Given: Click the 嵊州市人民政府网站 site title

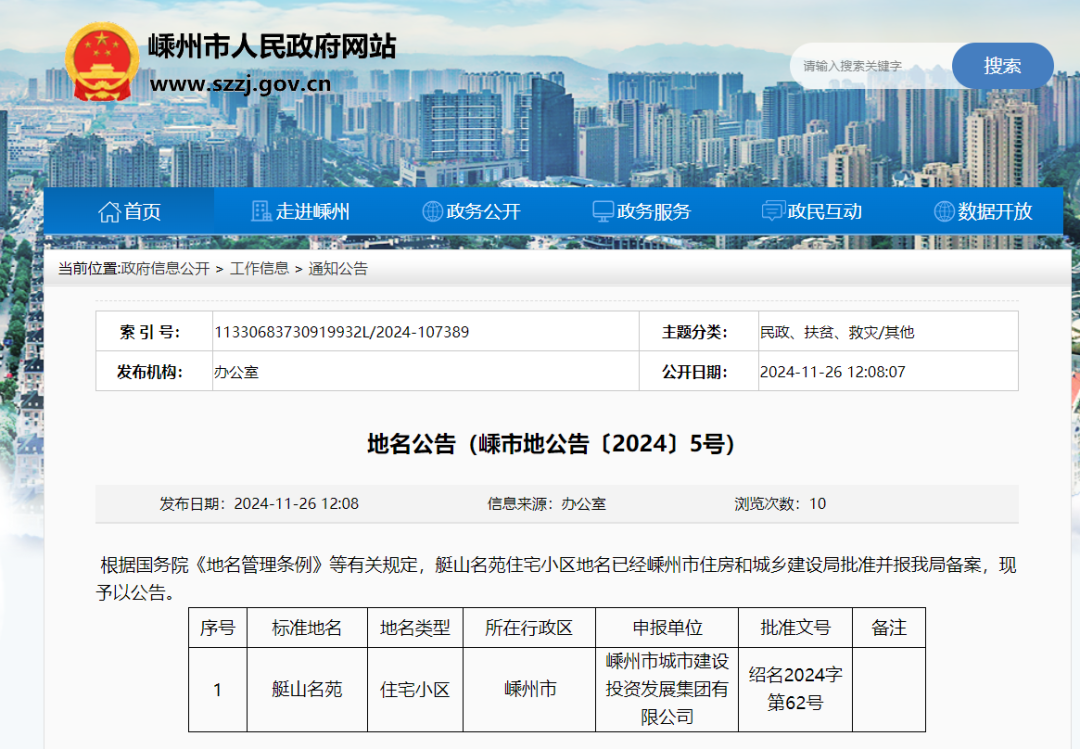Looking at the screenshot, I should coord(272,46).
